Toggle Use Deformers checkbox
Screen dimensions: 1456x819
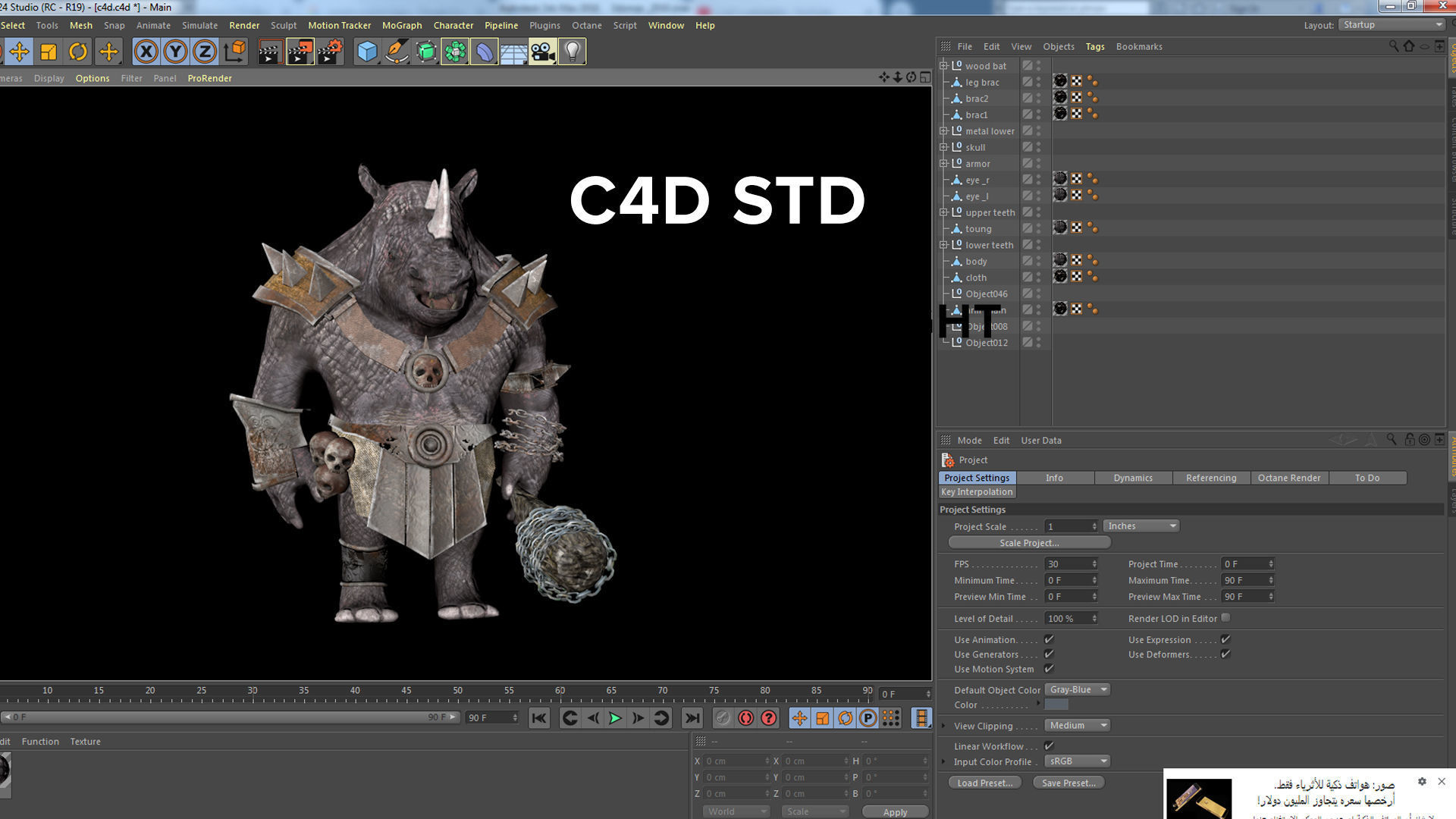tap(1225, 654)
